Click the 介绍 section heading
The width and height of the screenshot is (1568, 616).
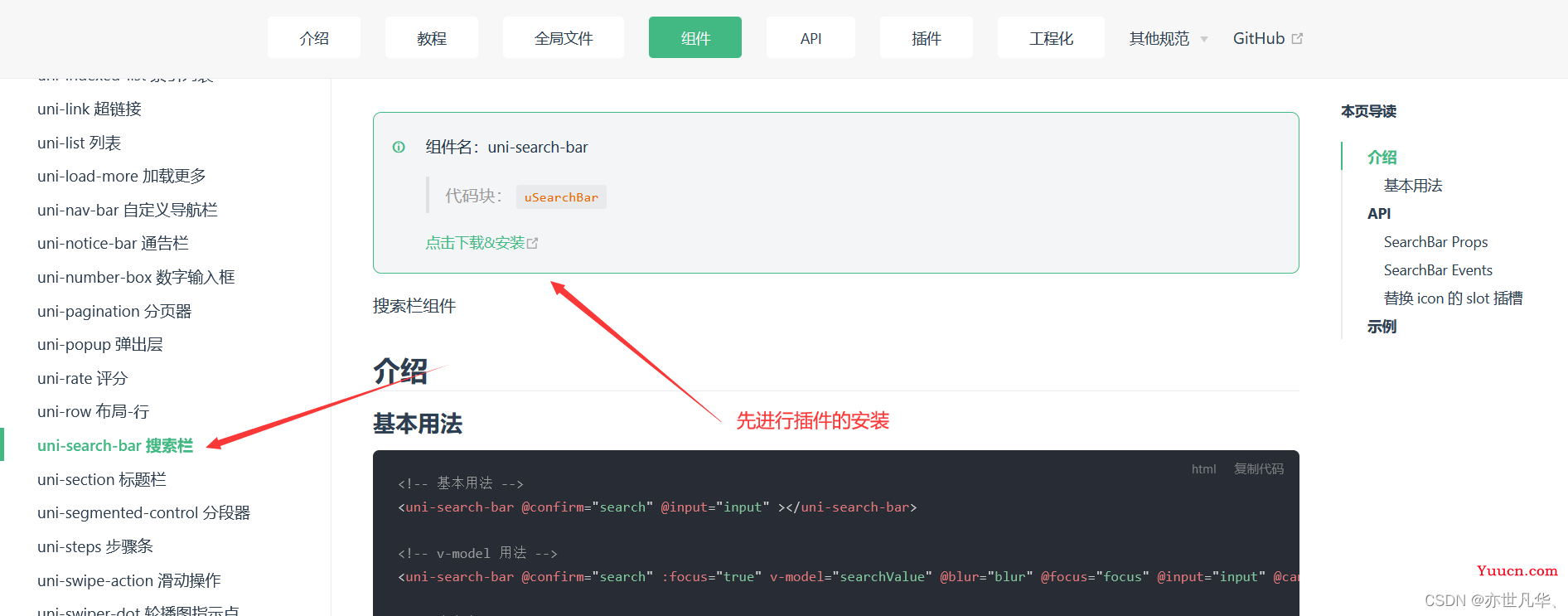point(400,371)
